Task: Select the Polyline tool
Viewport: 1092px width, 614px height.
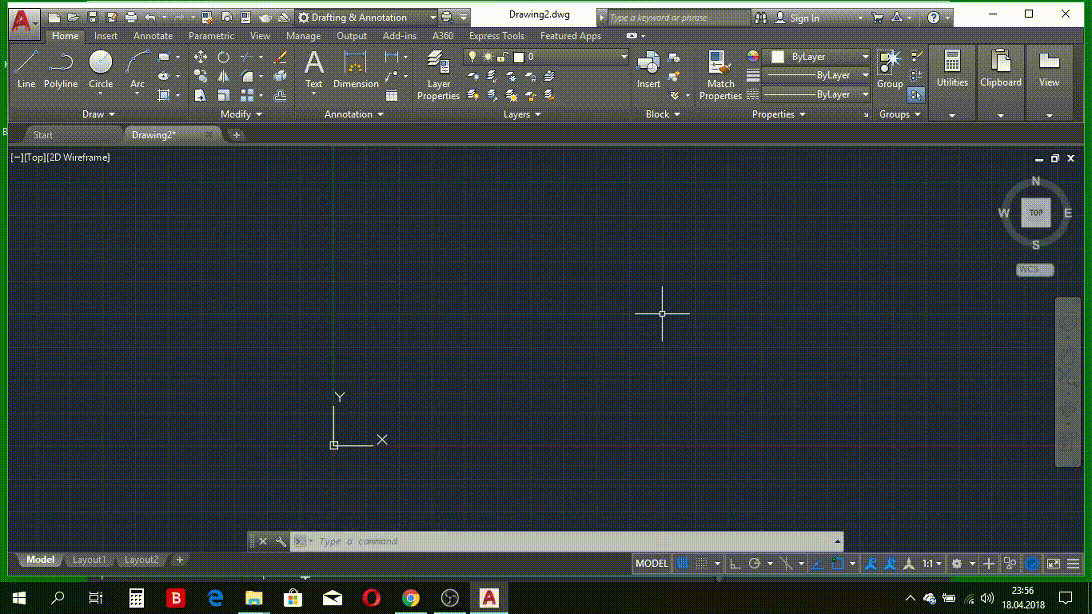Action: pos(61,69)
